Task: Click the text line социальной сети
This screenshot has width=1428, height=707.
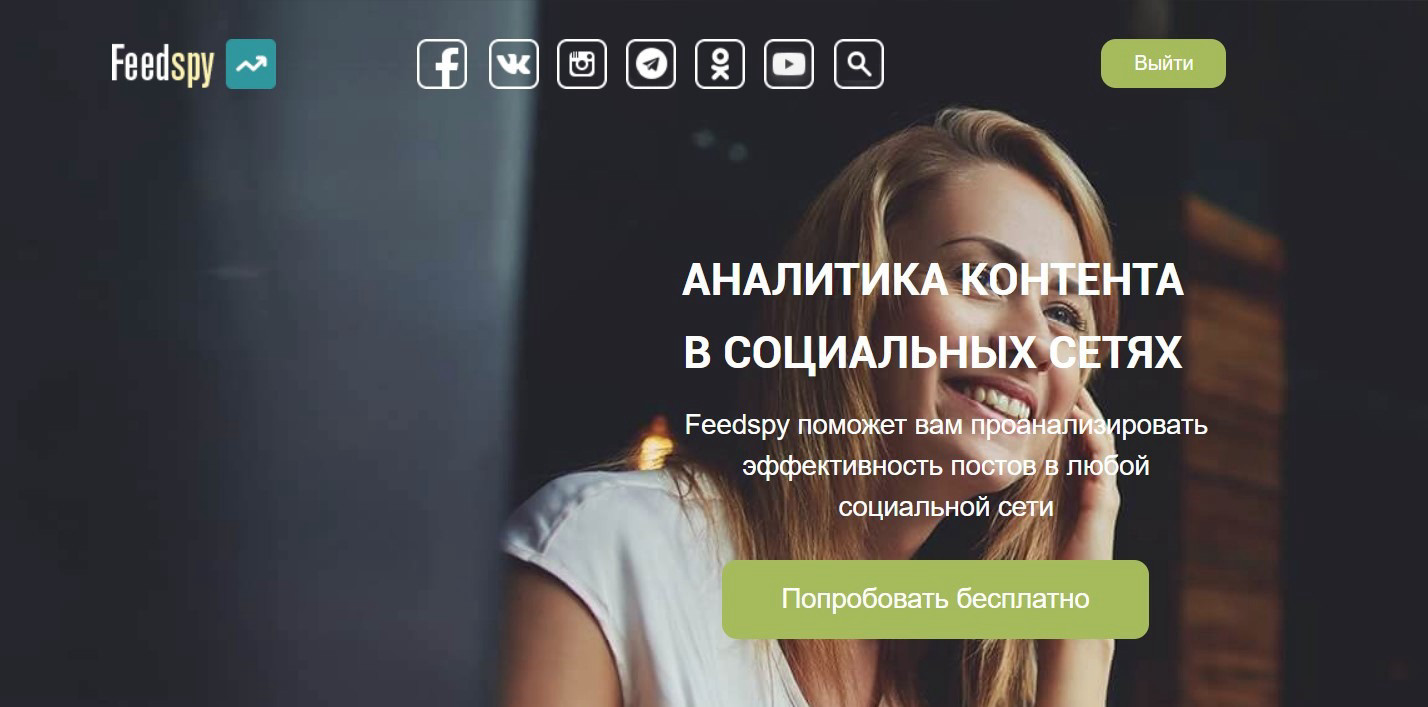Action: point(946,507)
